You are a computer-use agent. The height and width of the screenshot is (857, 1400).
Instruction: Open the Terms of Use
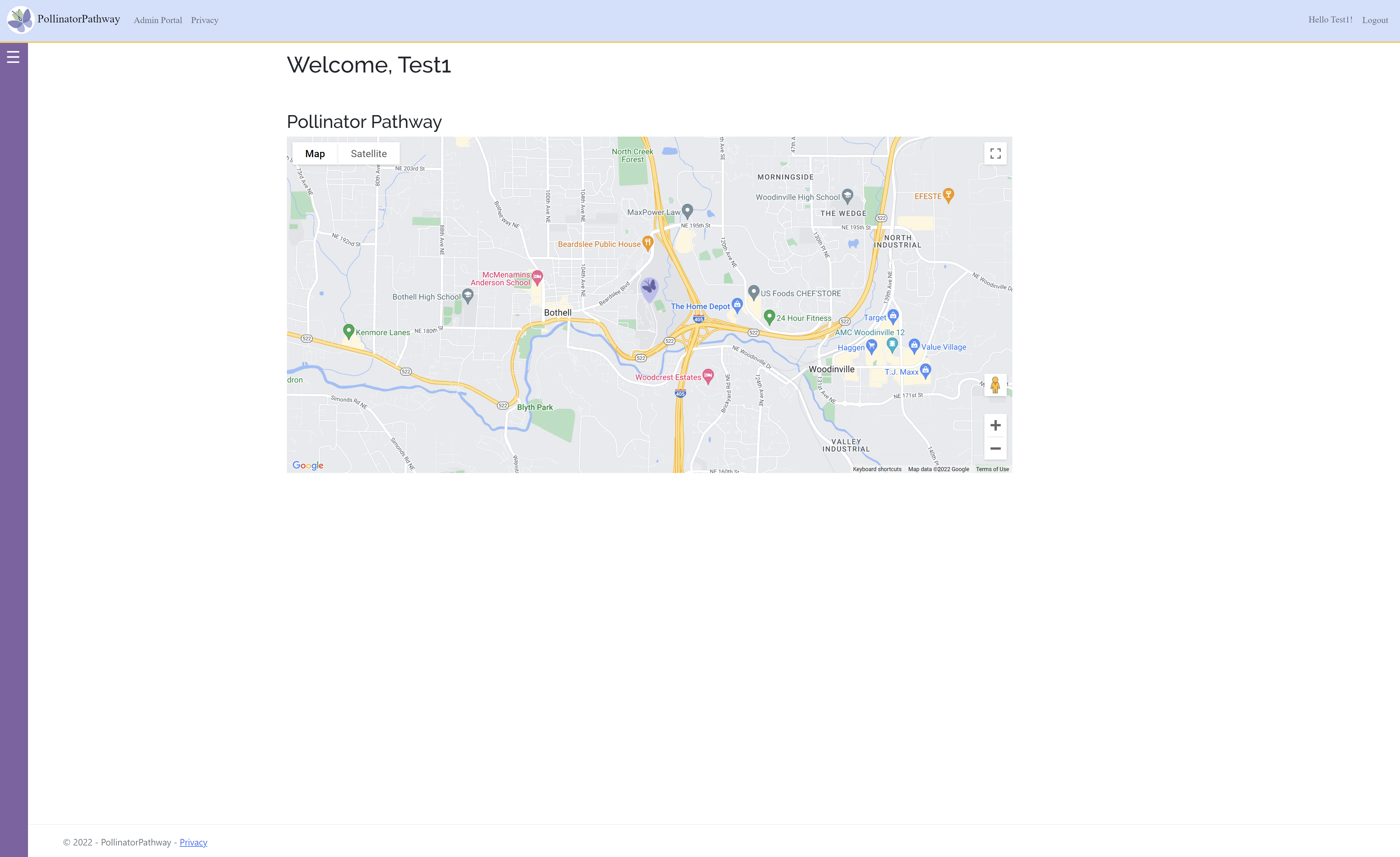tap(992, 469)
